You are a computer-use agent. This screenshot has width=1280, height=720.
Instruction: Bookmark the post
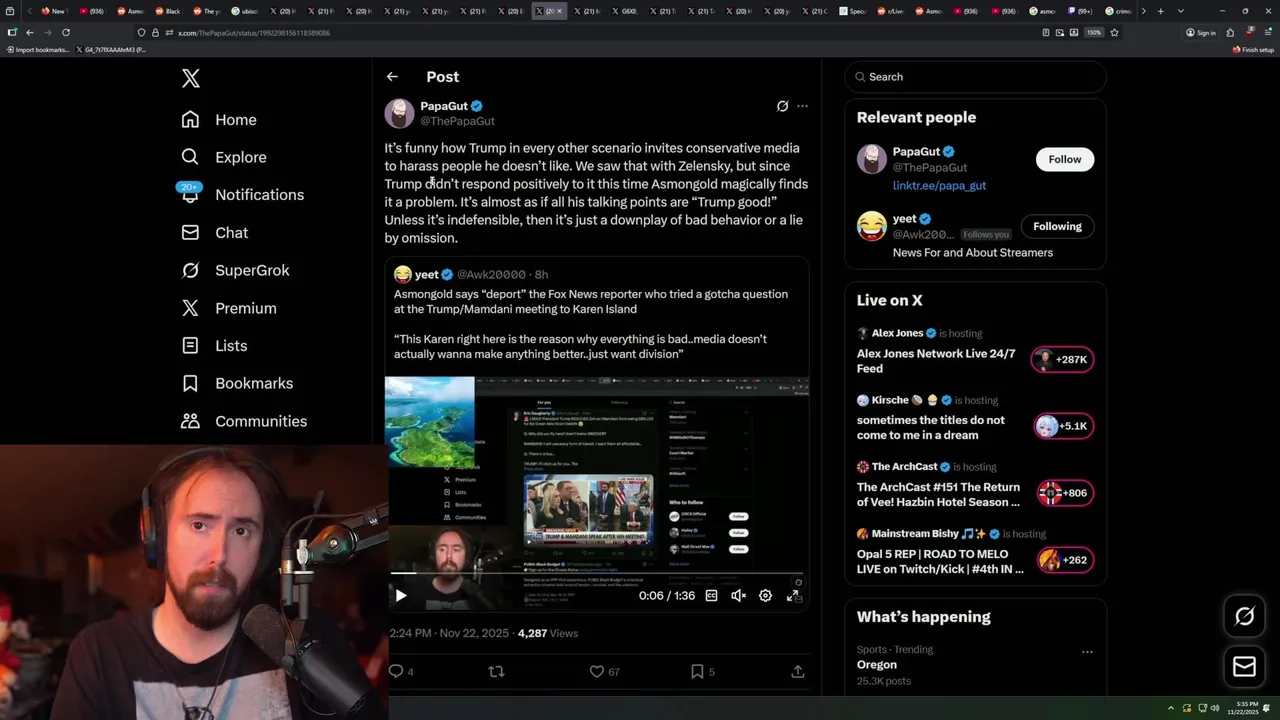[702, 671]
